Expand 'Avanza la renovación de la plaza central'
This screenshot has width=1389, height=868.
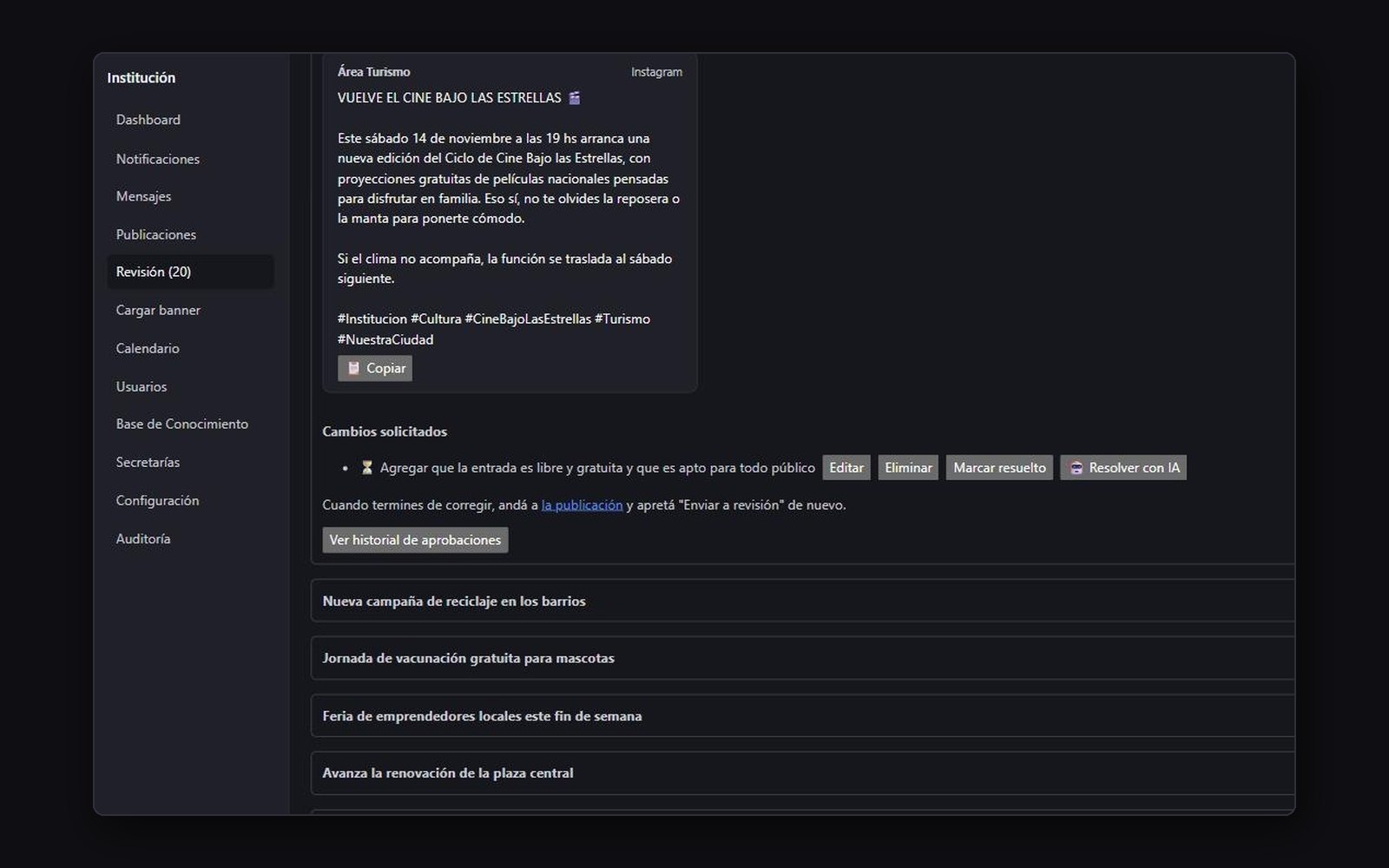[802, 773]
